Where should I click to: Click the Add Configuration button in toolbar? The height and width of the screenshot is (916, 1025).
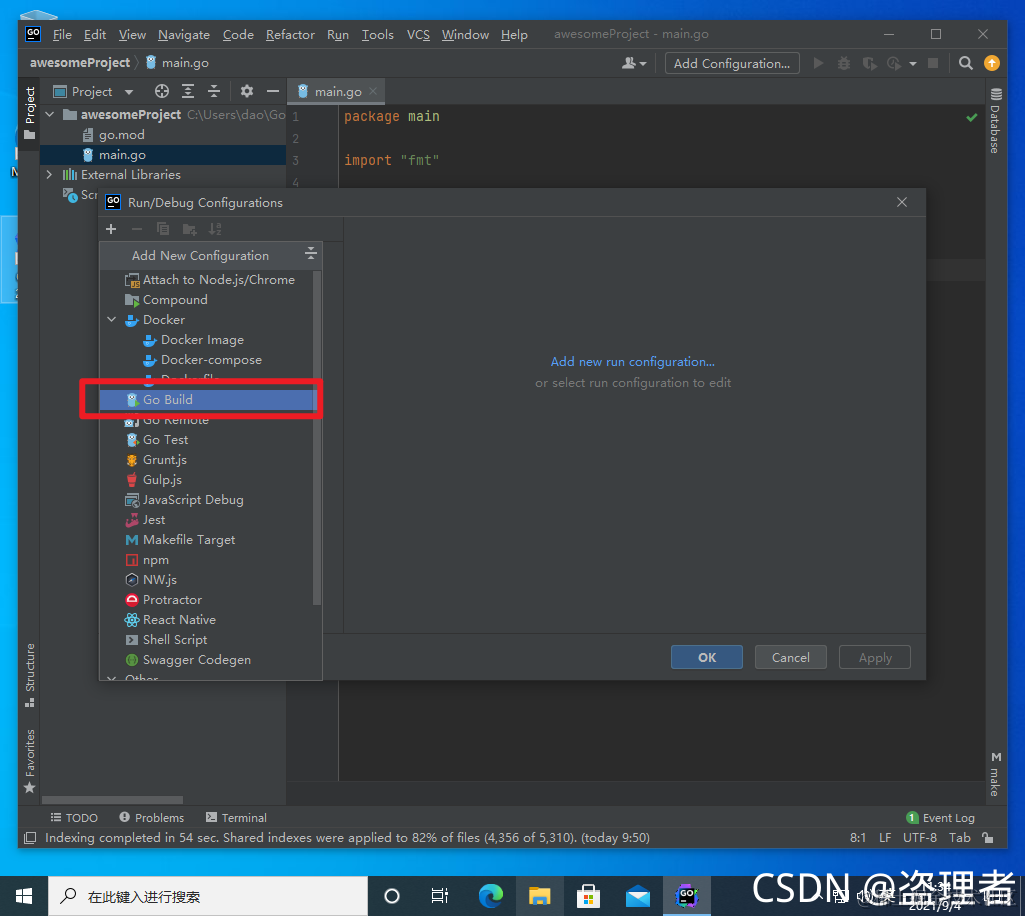[732, 63]
